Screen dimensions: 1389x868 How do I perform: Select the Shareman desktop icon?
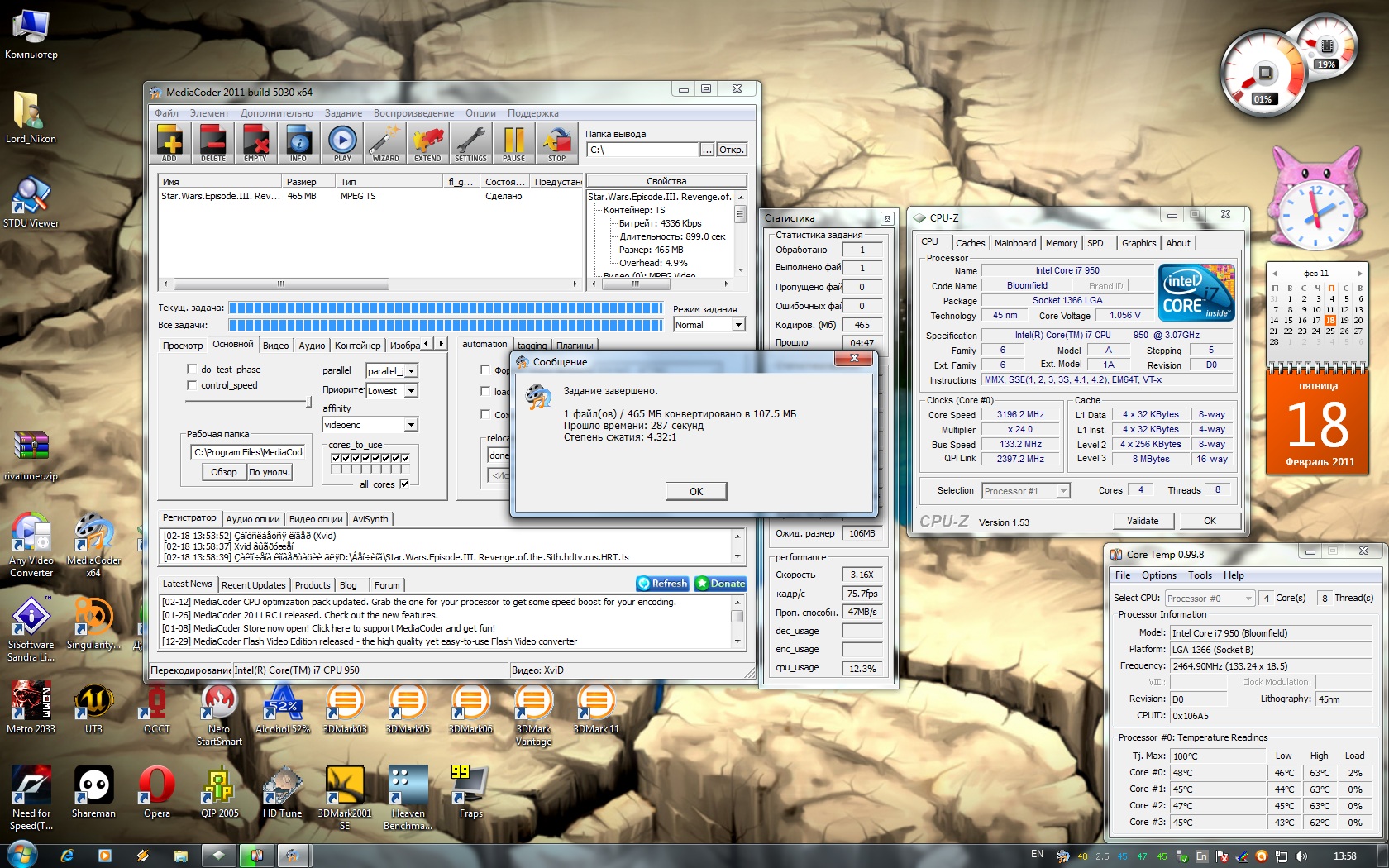point(93,792)
